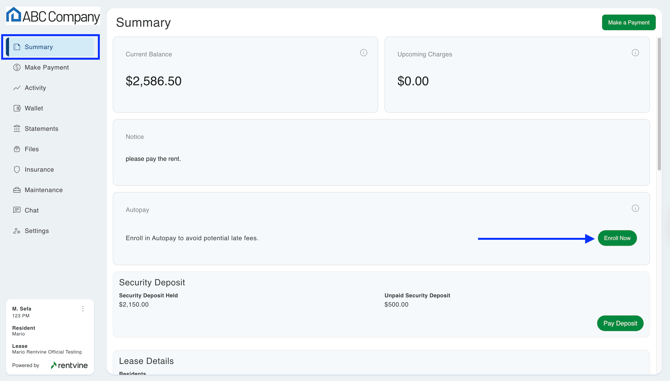
Task: Click the Chat icon in sidebar
Action: coord(17,210)
